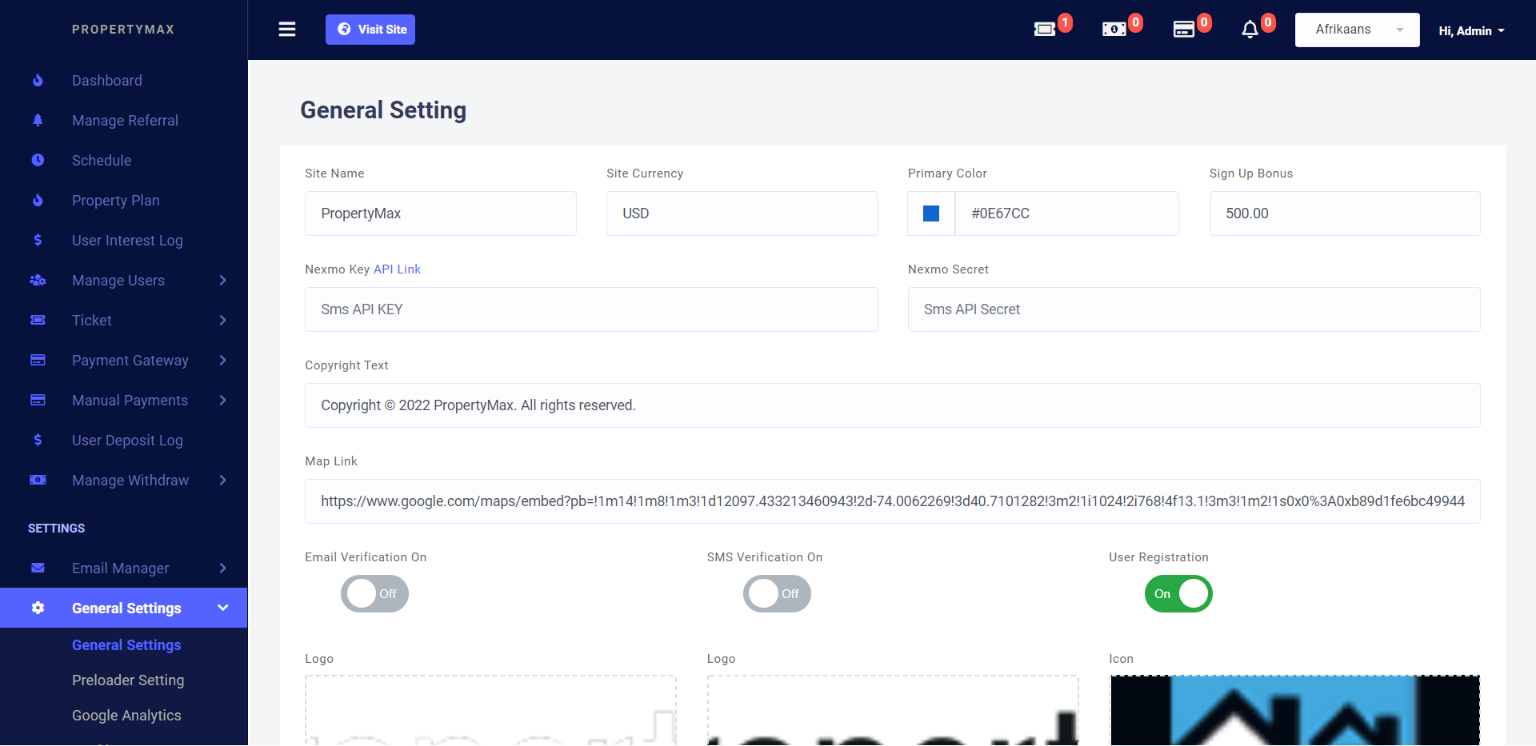Enable the Email Verification toggle
This screenshot has height=746, width=1536.
click(375, 594)
